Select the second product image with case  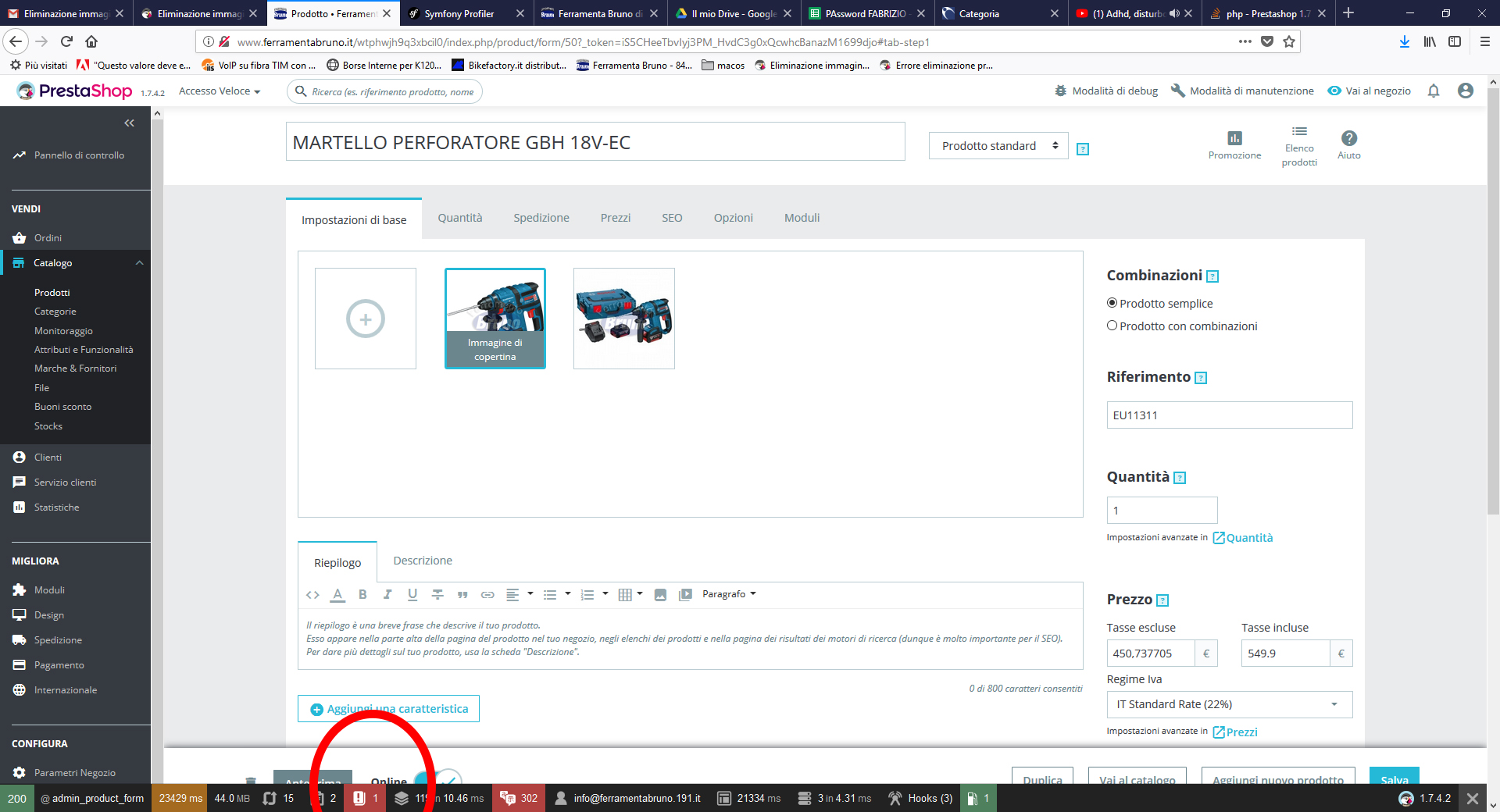[x=624, y=319]
